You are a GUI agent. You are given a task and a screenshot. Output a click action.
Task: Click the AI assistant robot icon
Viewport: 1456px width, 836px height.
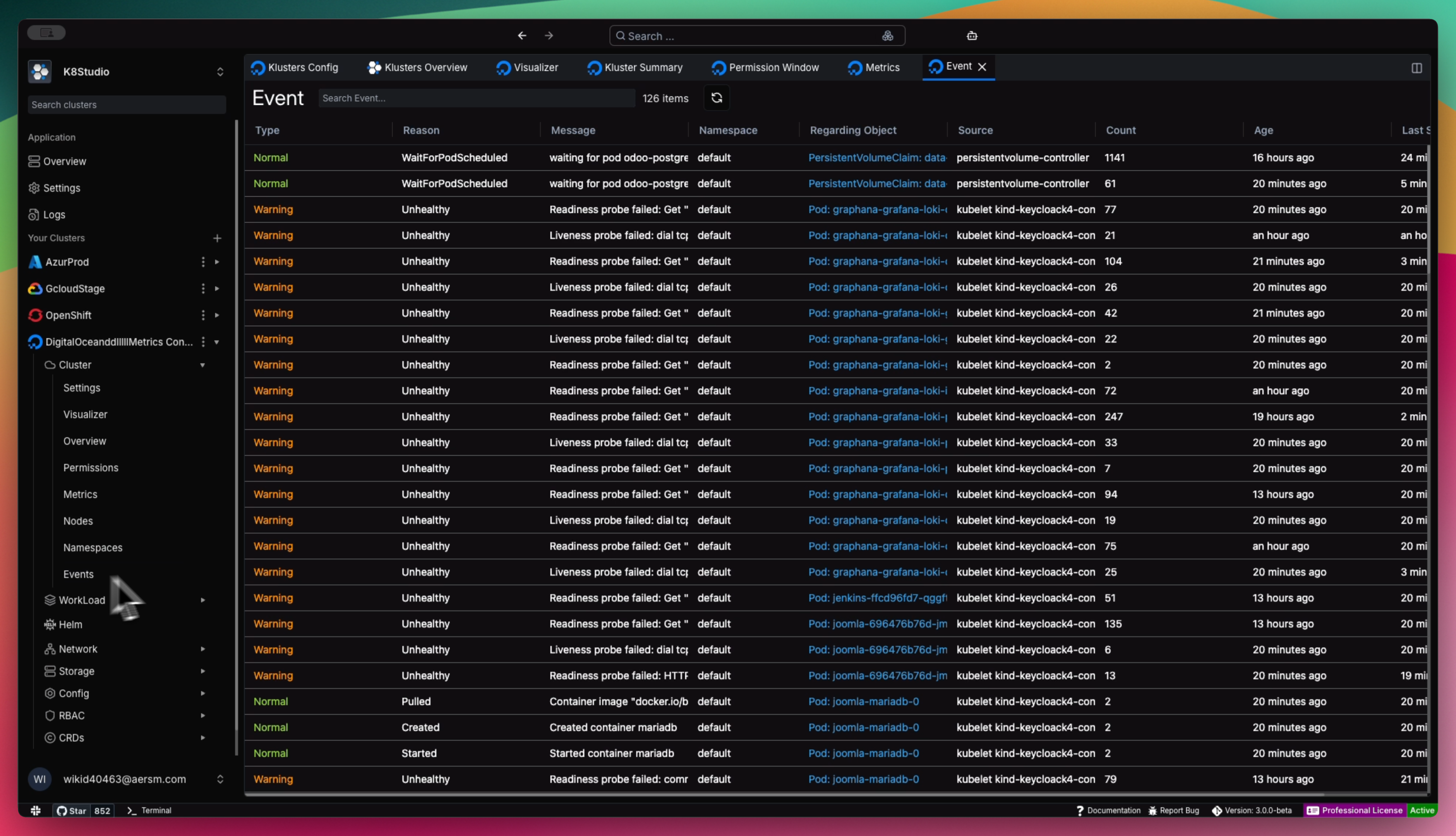pyautogui.click(x=971, y=36)
